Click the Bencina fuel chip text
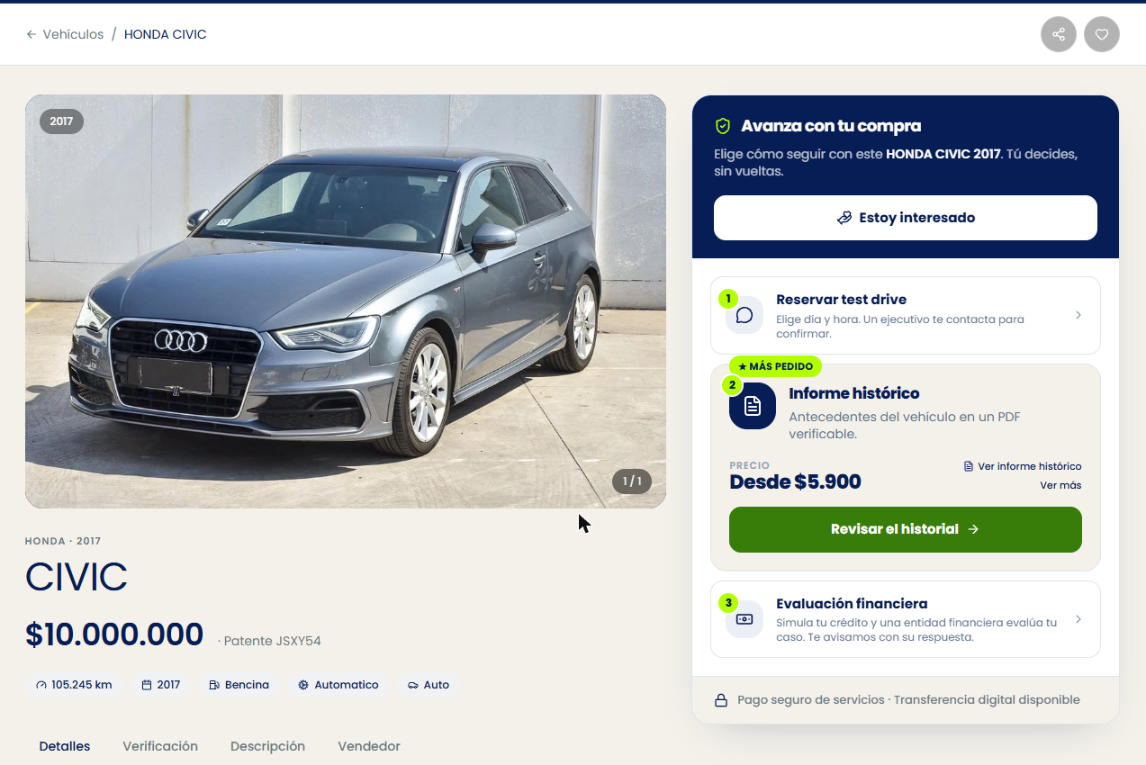This screenshot has height=765, width=1146. [247, 685]
